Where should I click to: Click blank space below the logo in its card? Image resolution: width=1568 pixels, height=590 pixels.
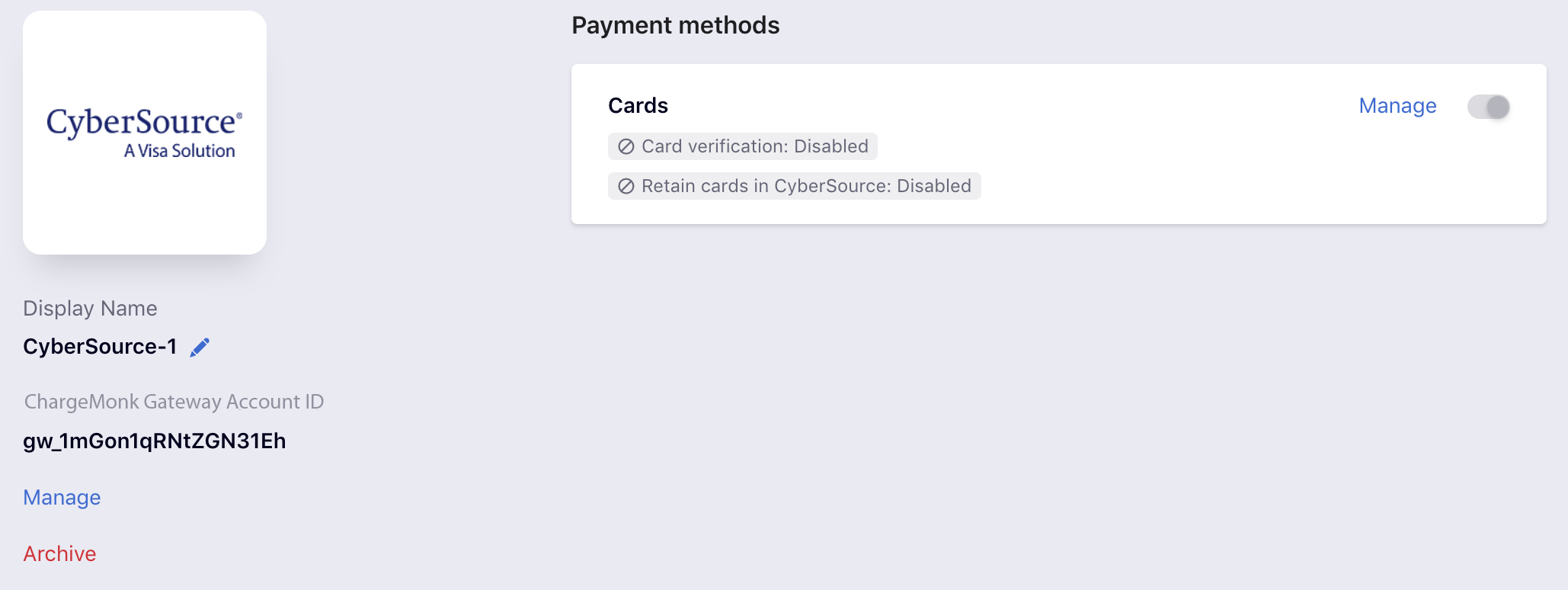pyautogui.click(x=145, y=210)
